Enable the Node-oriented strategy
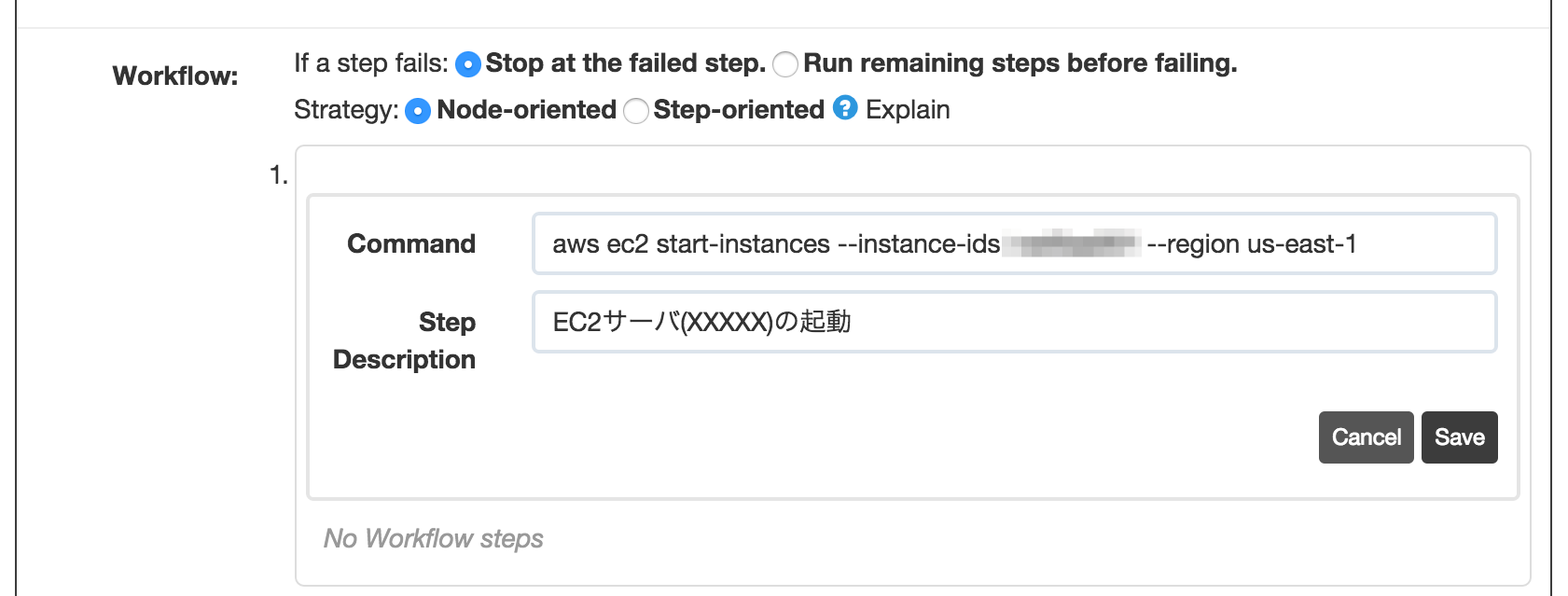1568x596 pixels. 417,109
